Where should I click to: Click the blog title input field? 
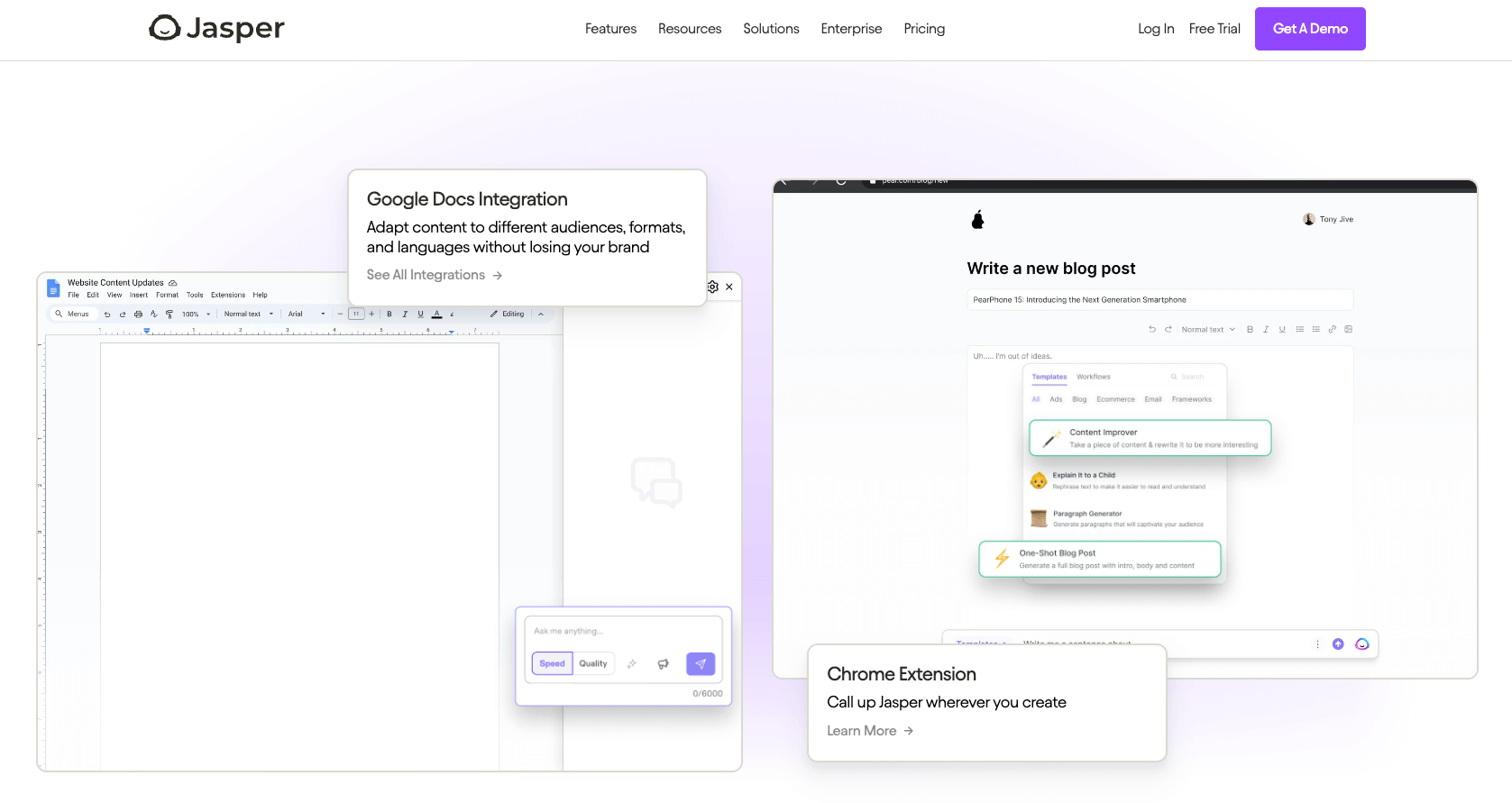point(1159,300)
